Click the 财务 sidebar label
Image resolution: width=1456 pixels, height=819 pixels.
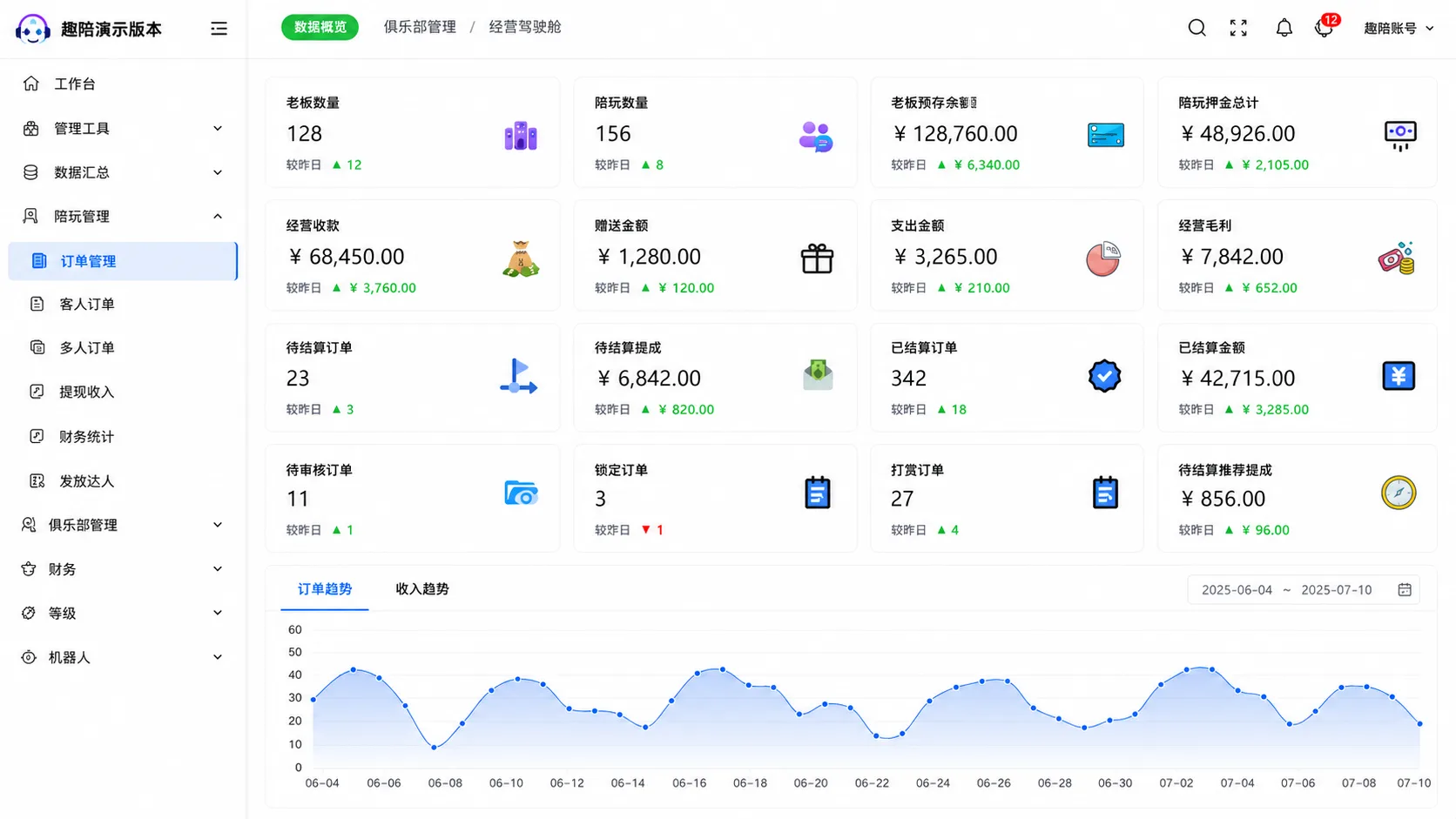[x=62, y=569]
